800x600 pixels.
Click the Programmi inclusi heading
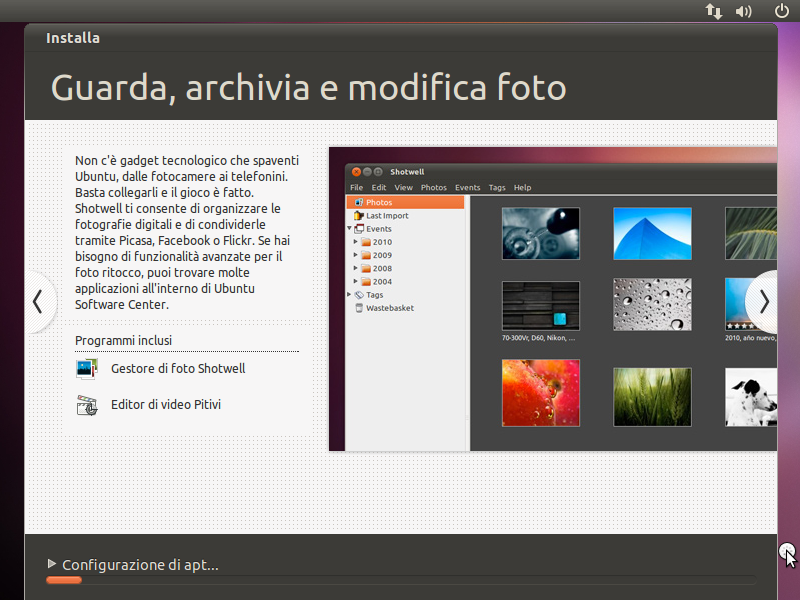pos(123,340)
